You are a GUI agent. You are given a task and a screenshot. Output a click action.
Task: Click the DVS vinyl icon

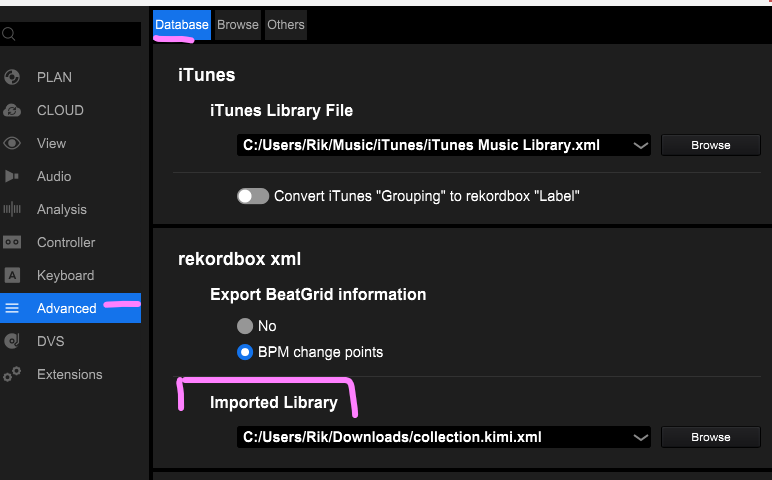pos(12,341)
